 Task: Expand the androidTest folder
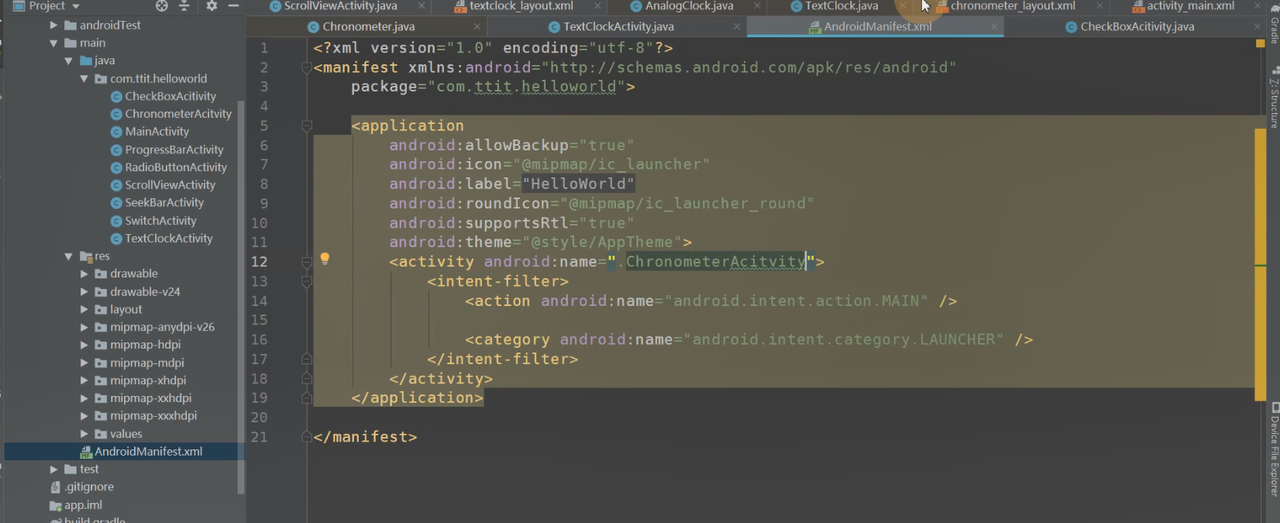(54, 25)
